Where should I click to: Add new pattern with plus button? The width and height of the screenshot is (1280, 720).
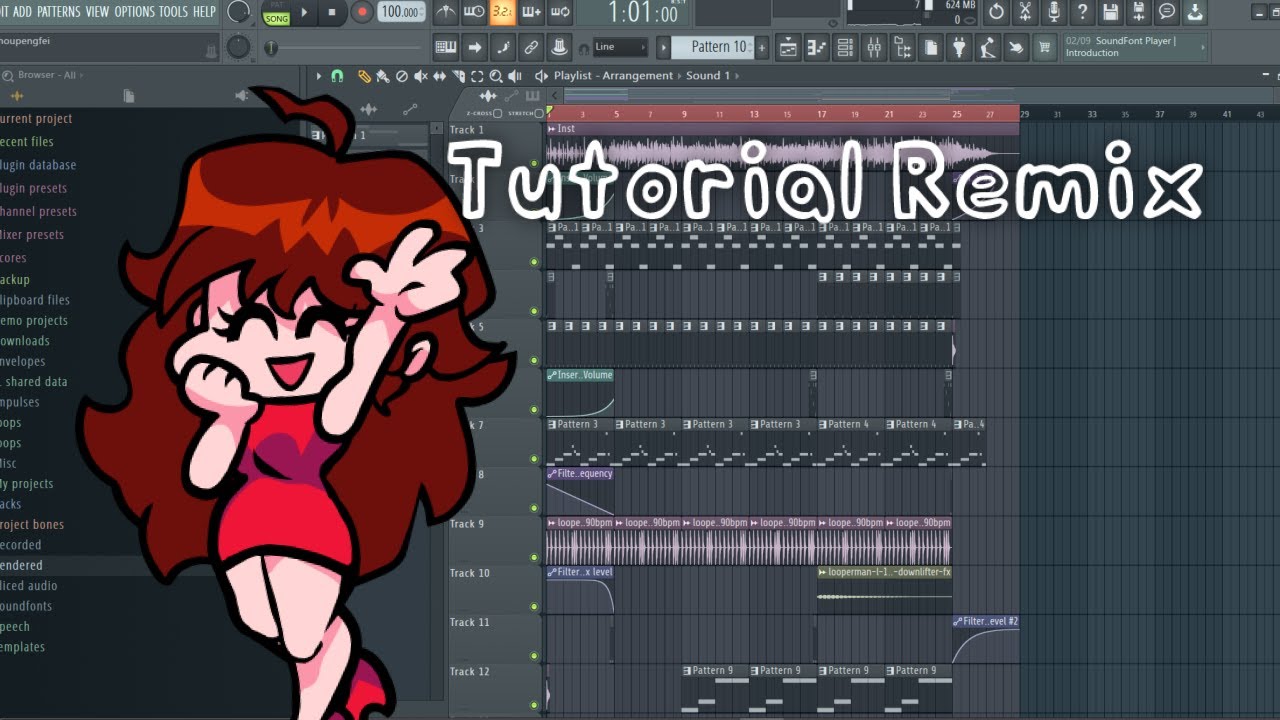[762, 47]
